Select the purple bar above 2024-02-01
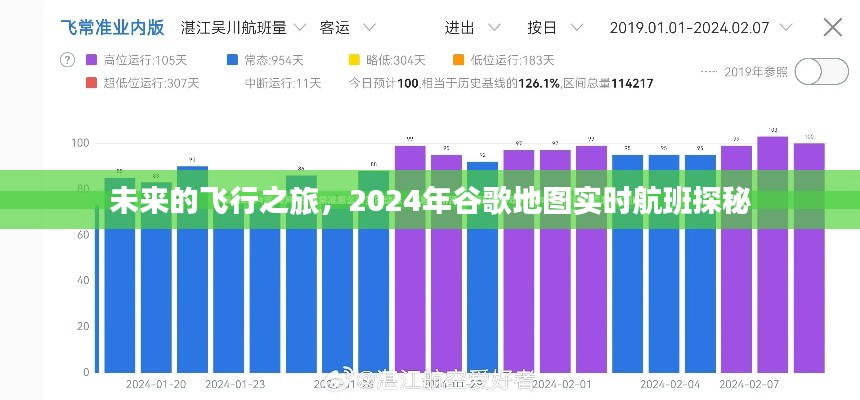The image size is (860, 400). click(555, 261)
